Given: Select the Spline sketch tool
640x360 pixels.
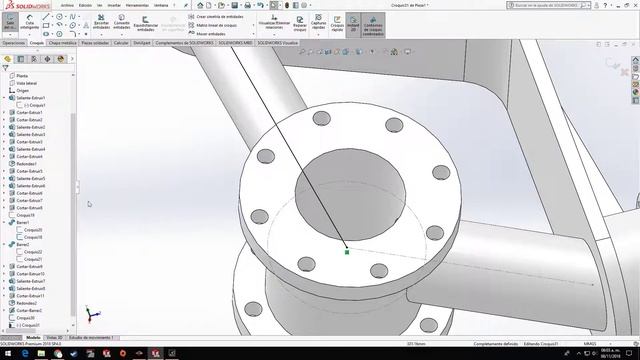Looking at the screenshot, I should [72, 17].
